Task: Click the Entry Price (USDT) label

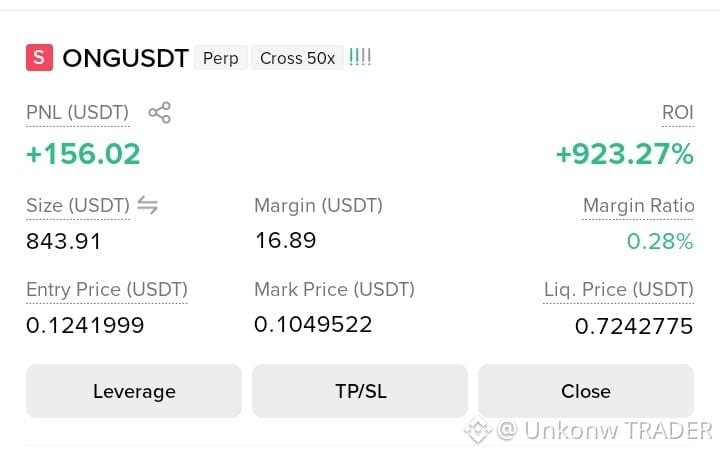Action: click(x=107, y=290)
